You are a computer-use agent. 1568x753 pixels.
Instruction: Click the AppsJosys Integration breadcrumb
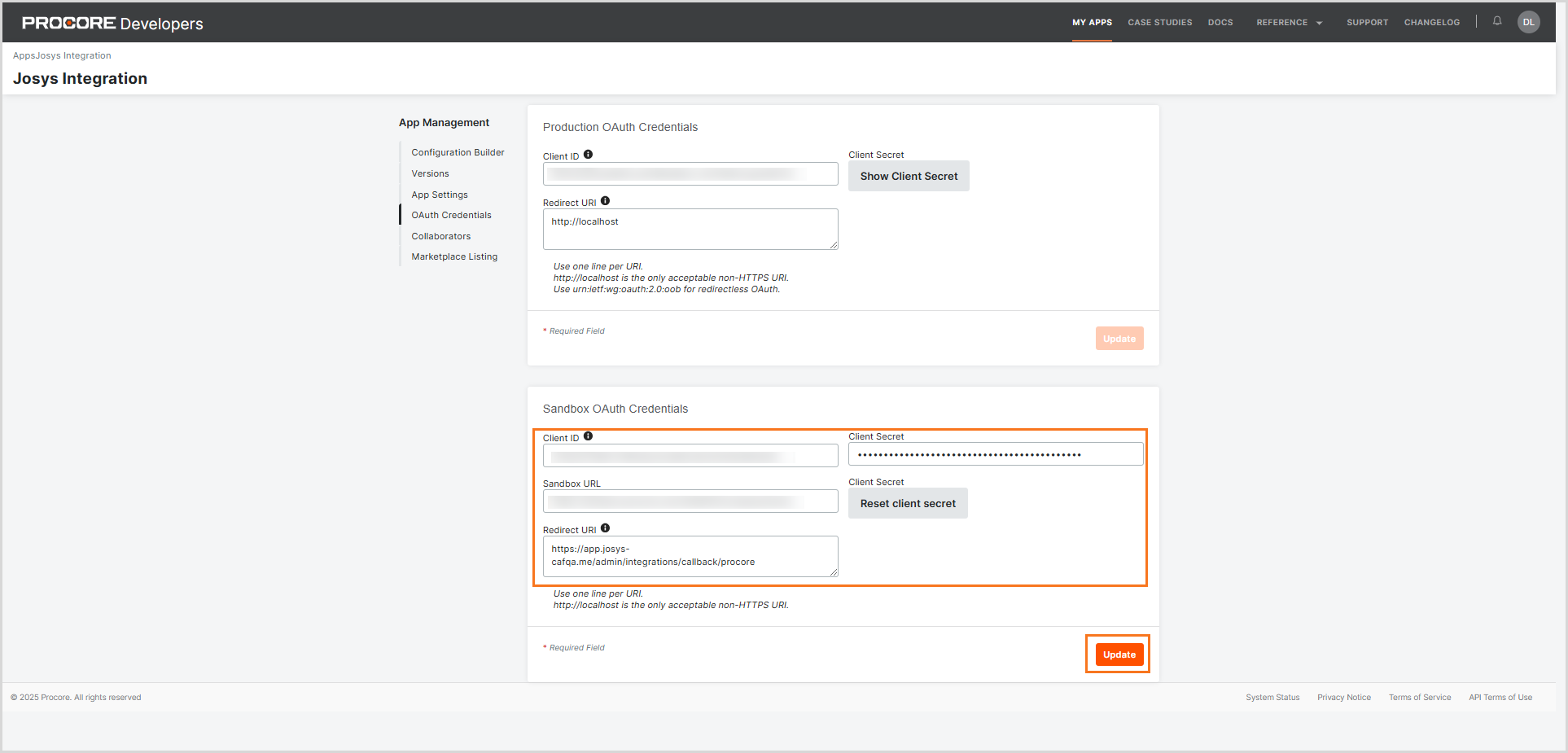[x=62, y=55]
